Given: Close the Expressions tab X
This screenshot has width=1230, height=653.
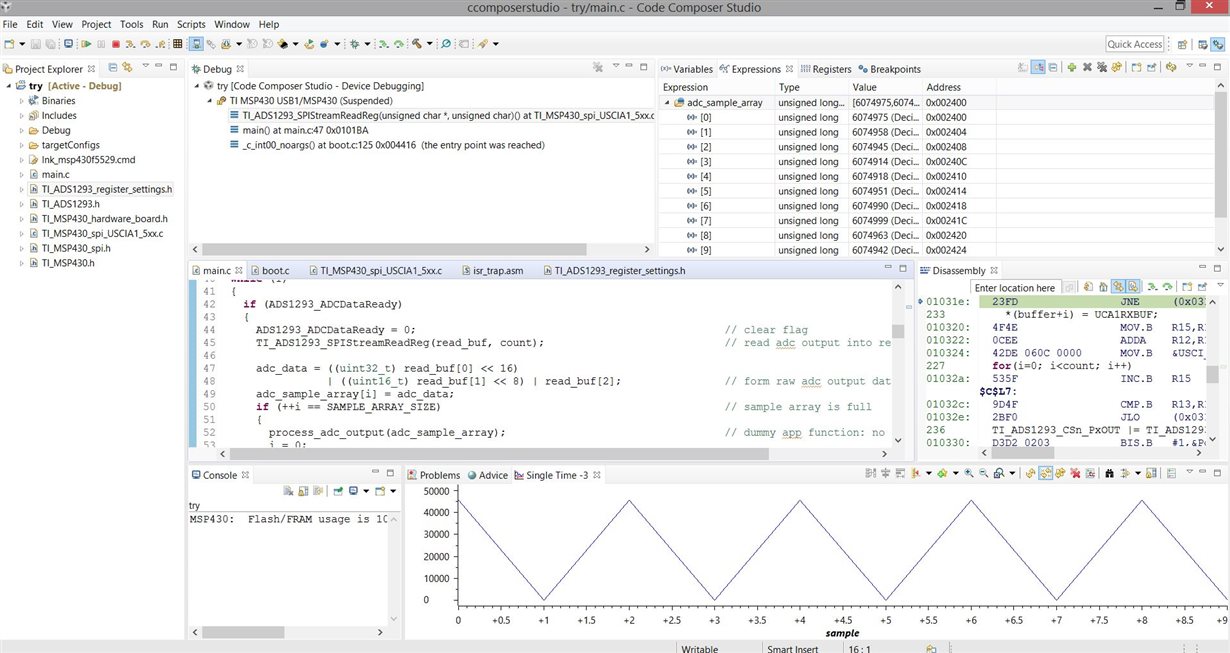Looking at the screenshot, I should pos(791,69).
